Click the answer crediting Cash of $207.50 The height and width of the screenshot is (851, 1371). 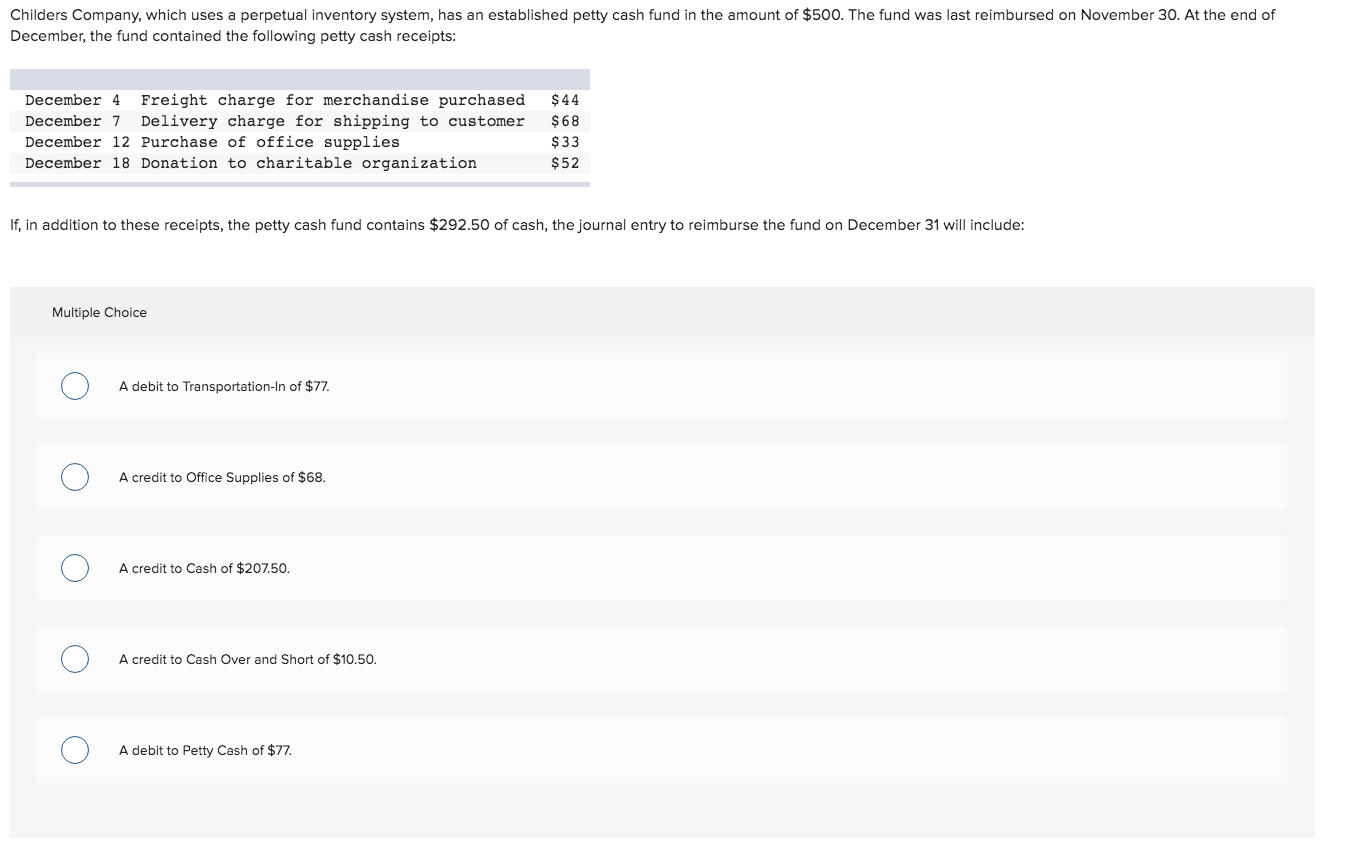(x=204, y=567)
